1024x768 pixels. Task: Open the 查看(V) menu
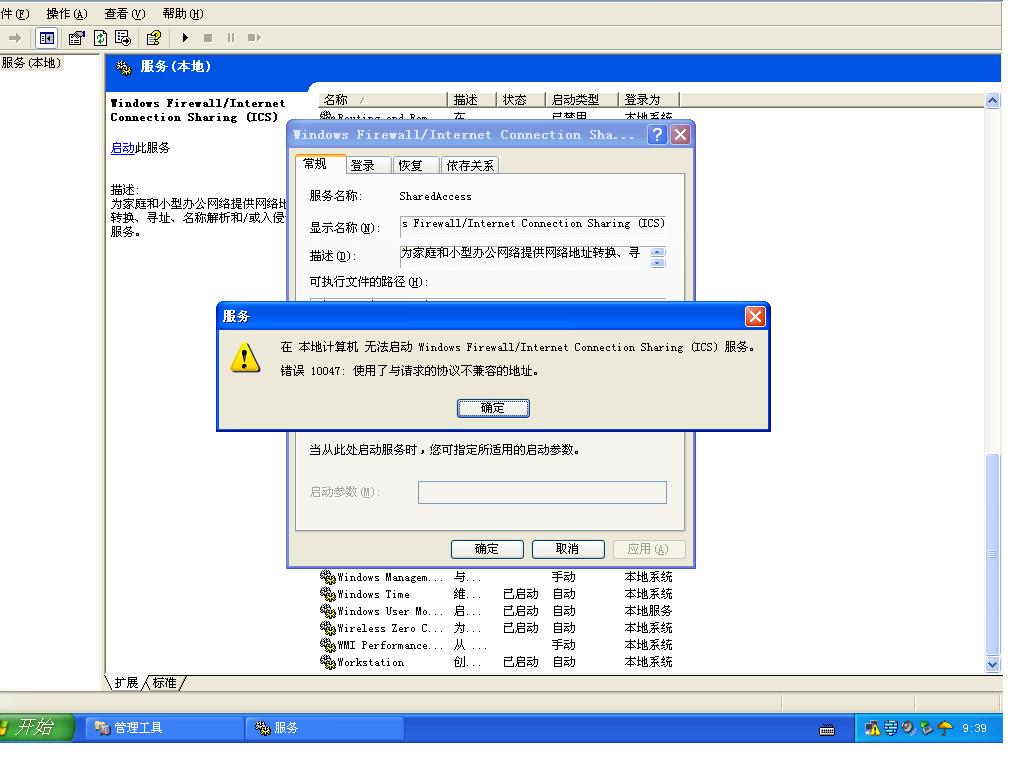click(x=125, y=14)
